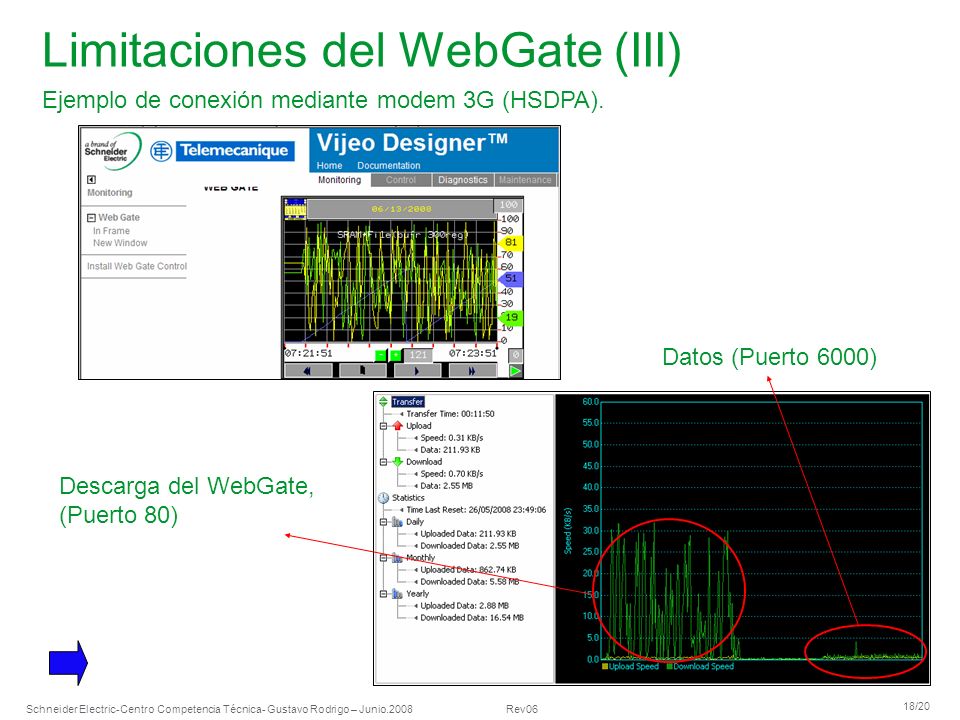Viewport: 960px width, 720px height.
Task: Click the rewind double-arrow trend button
Action: [308, 370]
